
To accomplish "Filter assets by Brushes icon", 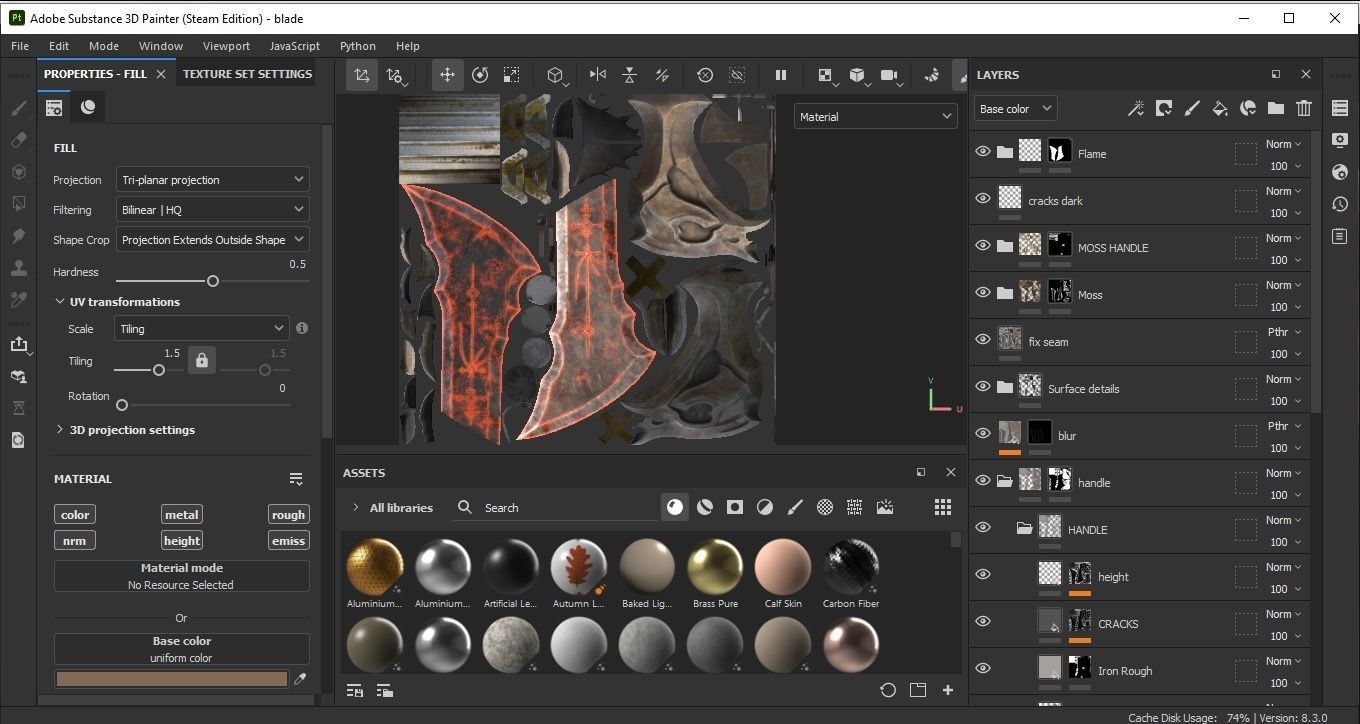I will click(795, 507).
